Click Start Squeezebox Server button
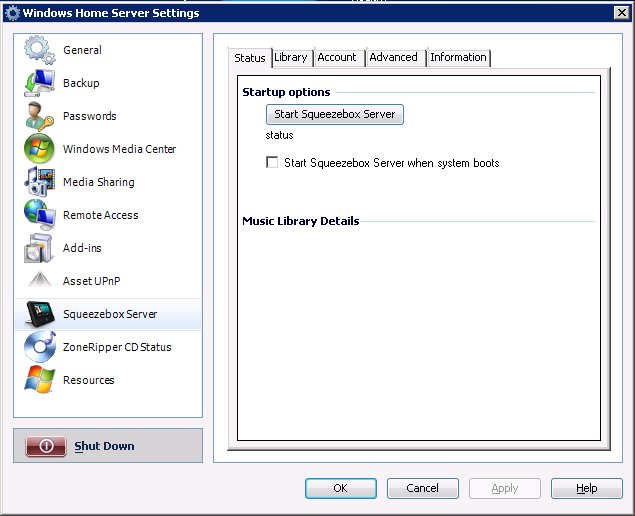This screenshot has height=516, width=635. click(x=335, y=114)
